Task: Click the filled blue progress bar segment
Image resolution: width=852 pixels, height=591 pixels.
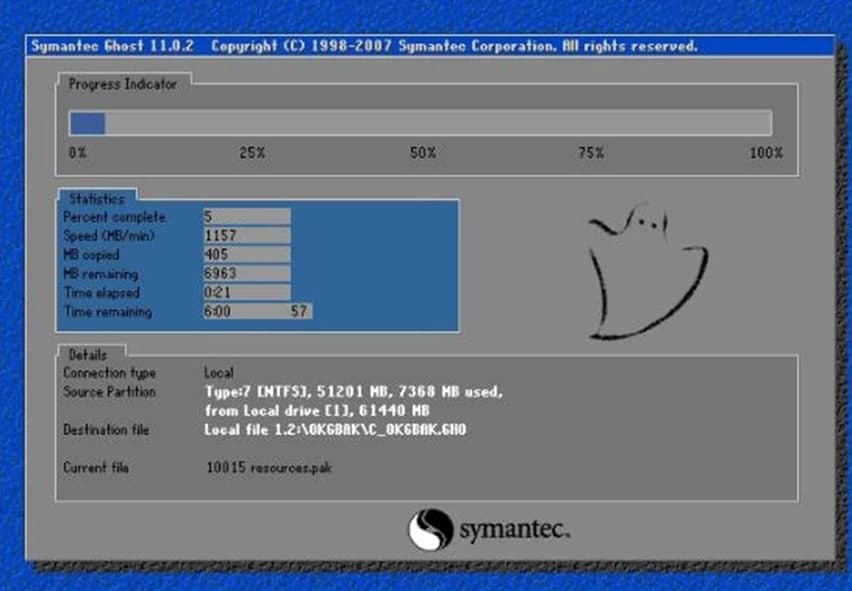Action: pyautogui.click(x=87, y=123)
